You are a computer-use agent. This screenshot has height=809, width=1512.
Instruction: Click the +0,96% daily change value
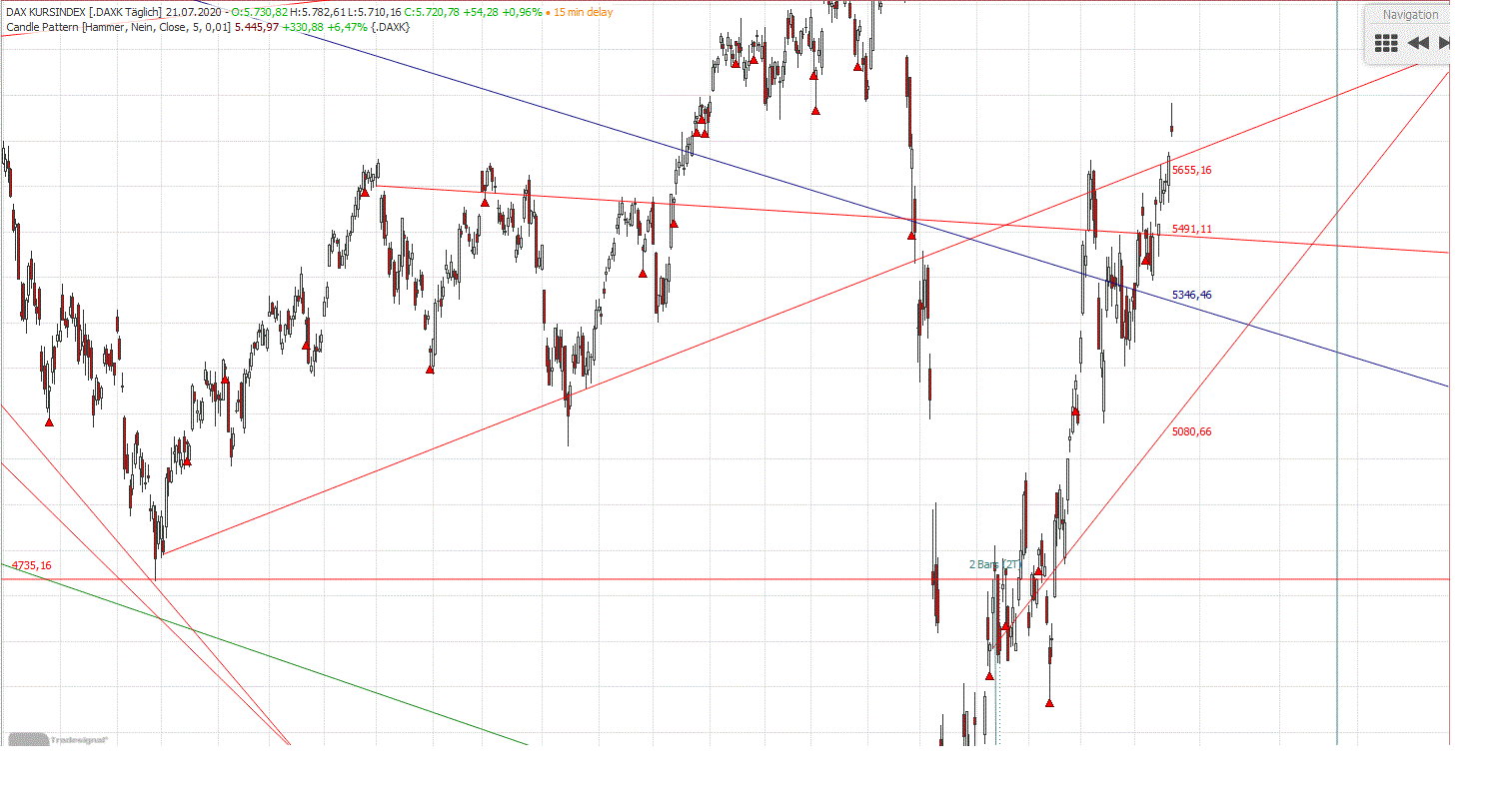[x=523, y=12]
